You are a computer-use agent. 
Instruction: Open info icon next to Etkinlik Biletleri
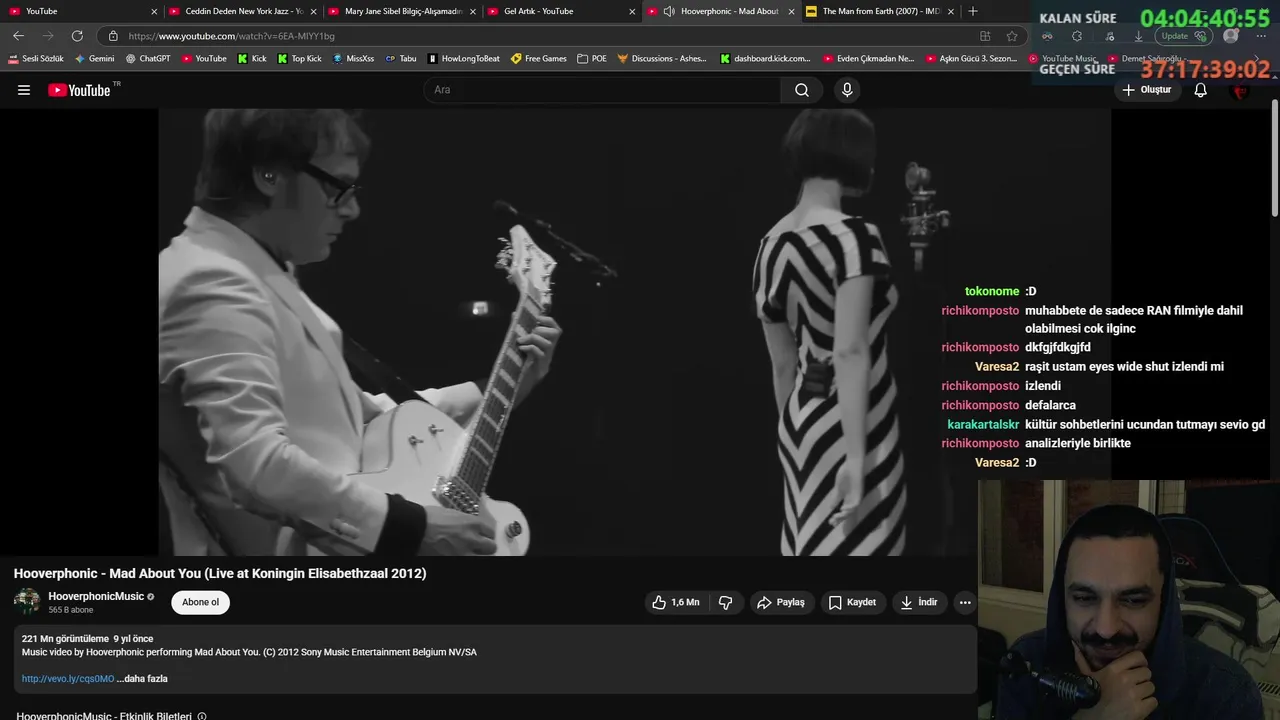coord(202,716)
